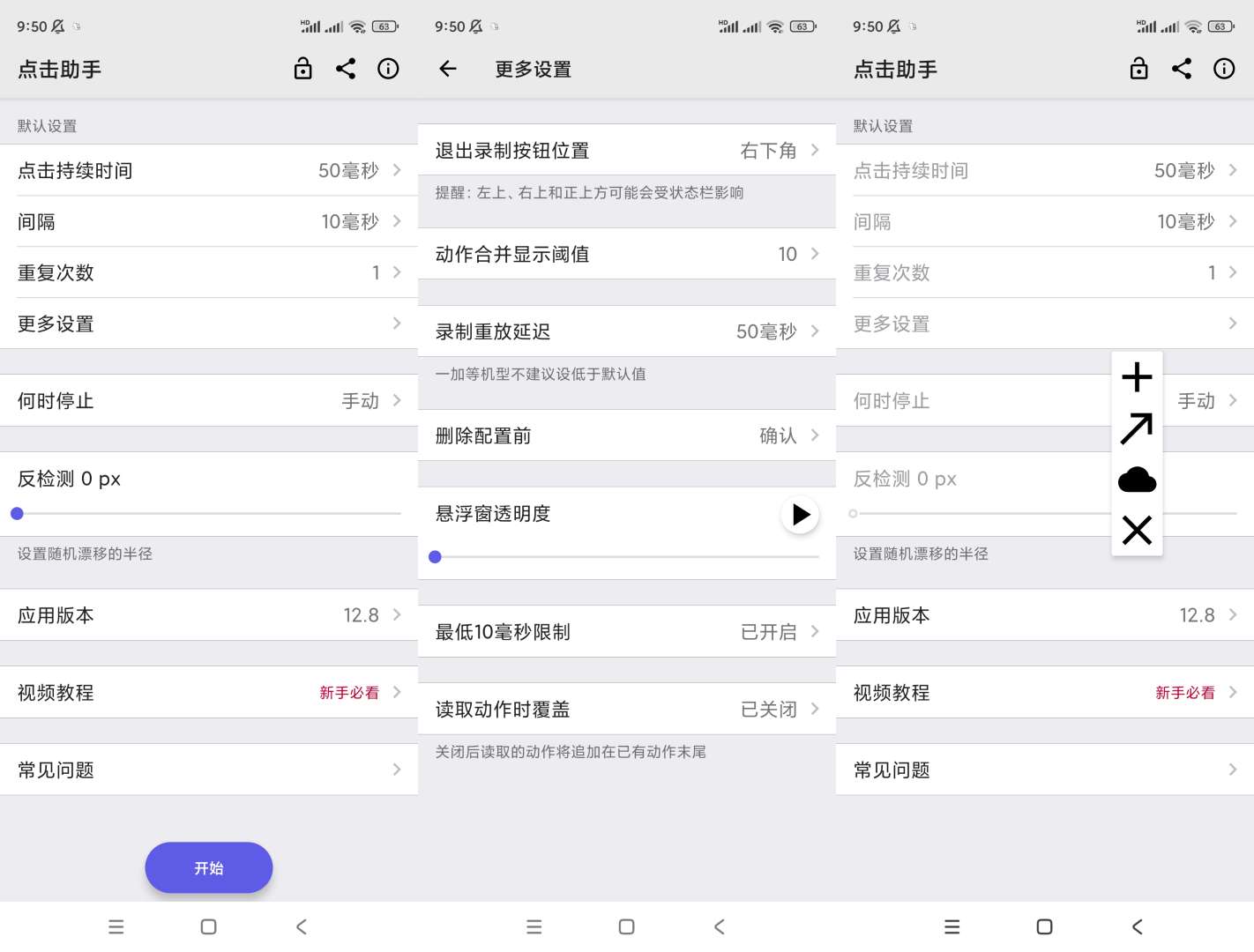This screenshot has height=952, width=1254.
Task: Tap the recents menu icon under left screen
Action: (116, 926)
